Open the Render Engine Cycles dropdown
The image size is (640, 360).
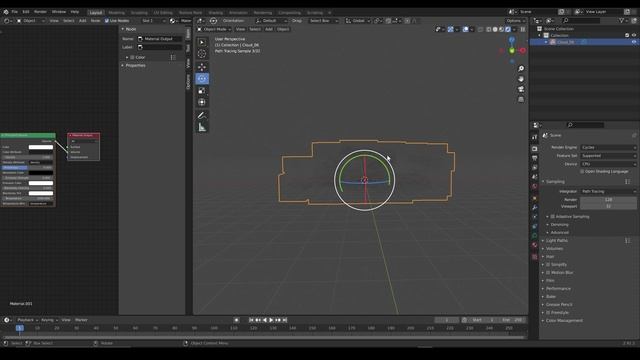(608, 147)
